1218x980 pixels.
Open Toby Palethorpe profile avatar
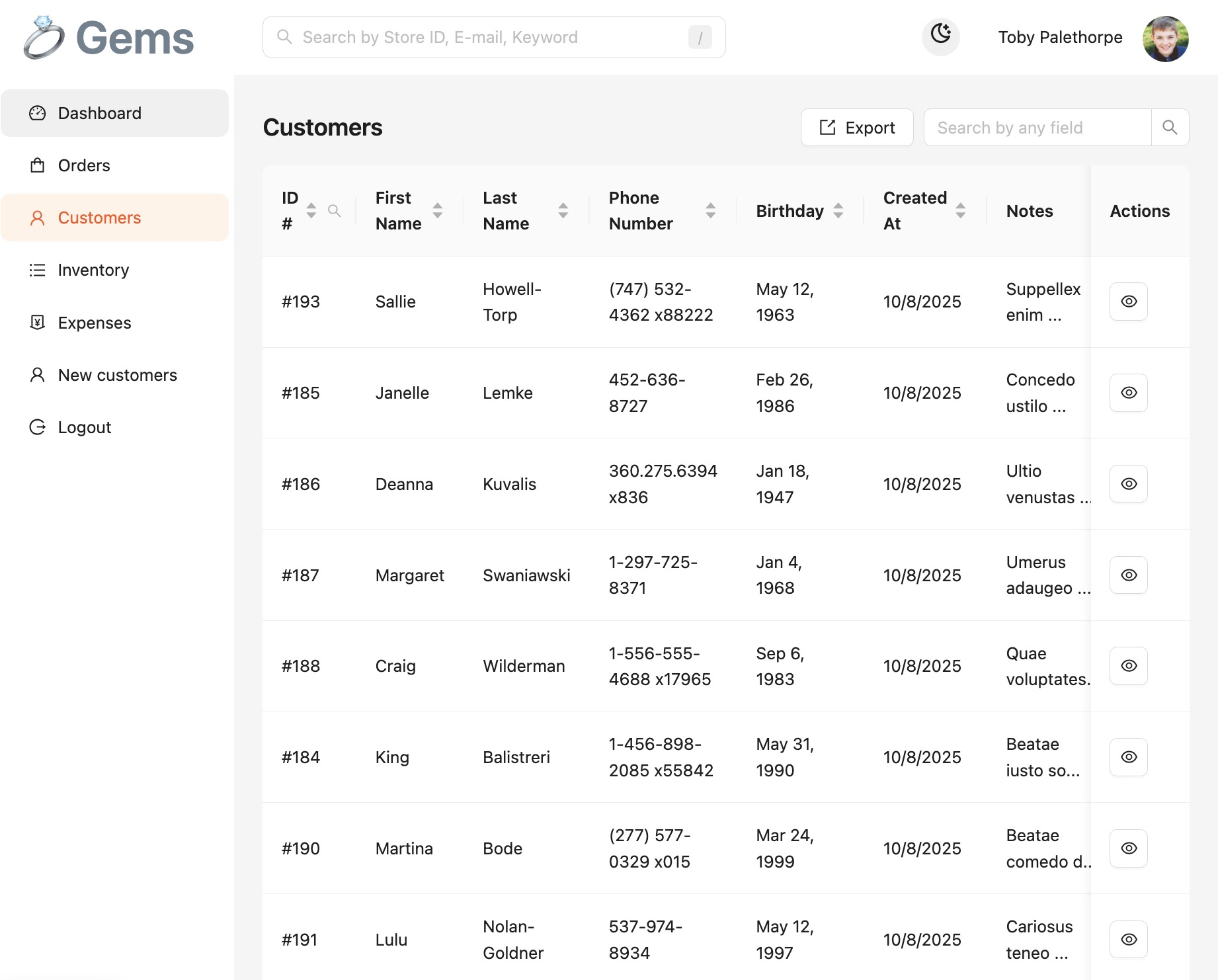point(1165,38)
